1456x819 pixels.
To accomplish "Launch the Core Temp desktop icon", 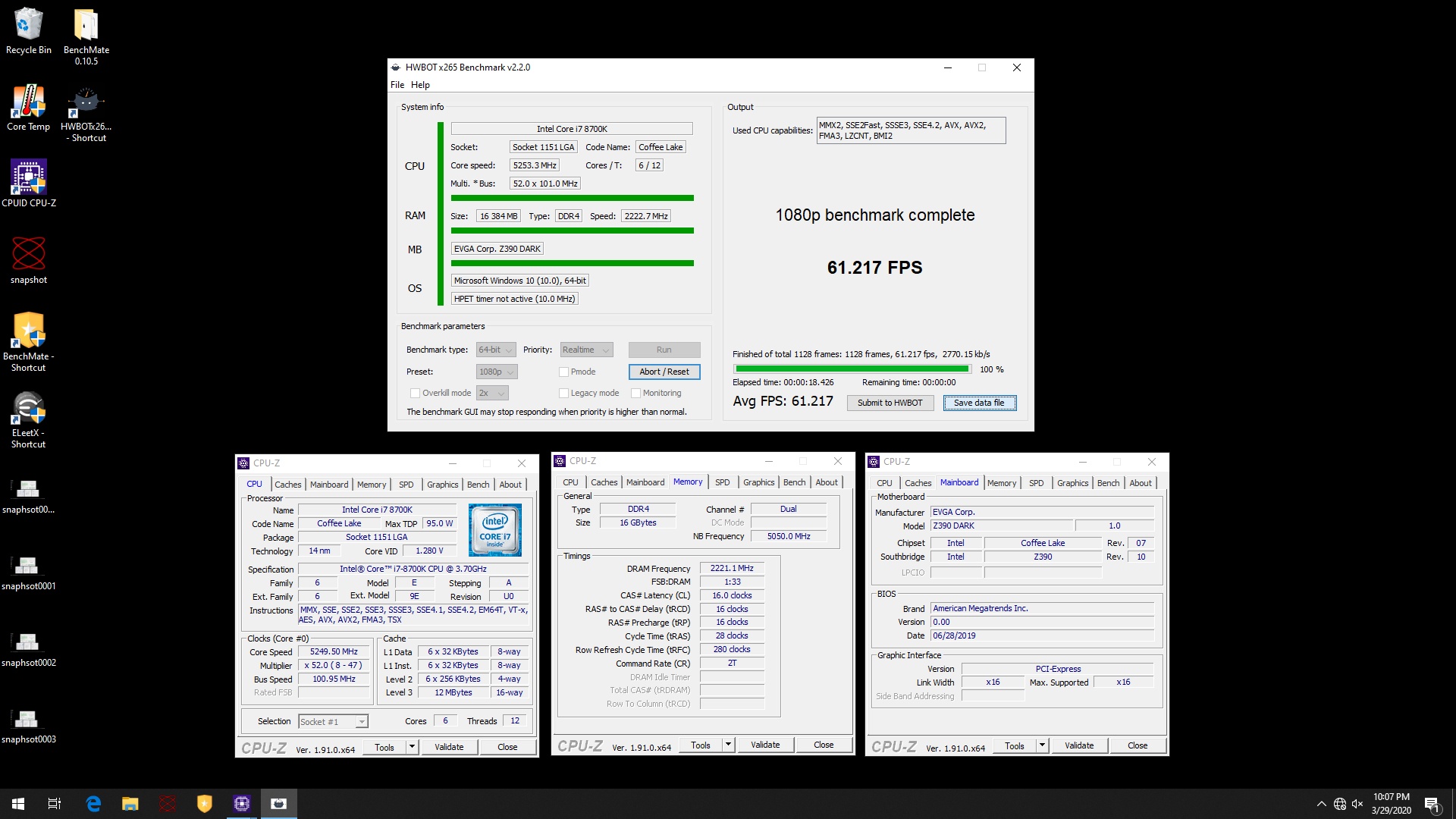I will 29,108.
